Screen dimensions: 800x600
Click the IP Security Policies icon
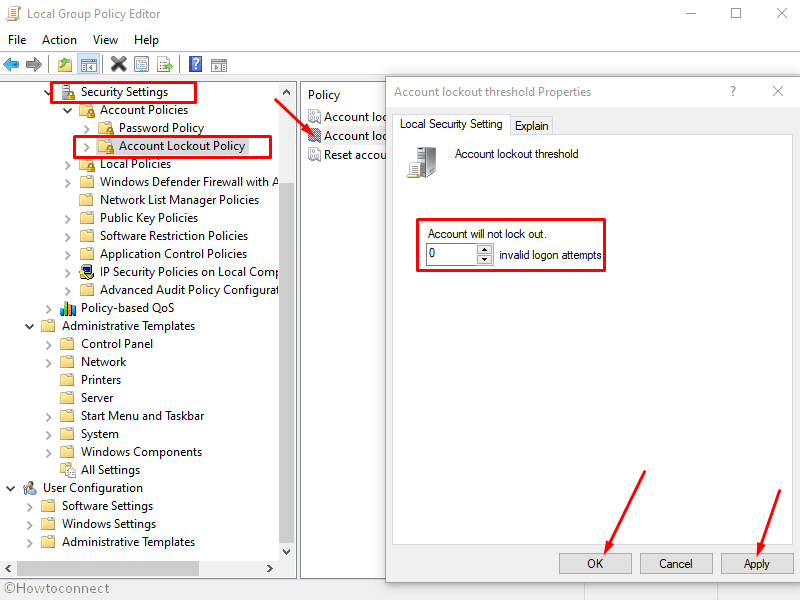point(87,272)
